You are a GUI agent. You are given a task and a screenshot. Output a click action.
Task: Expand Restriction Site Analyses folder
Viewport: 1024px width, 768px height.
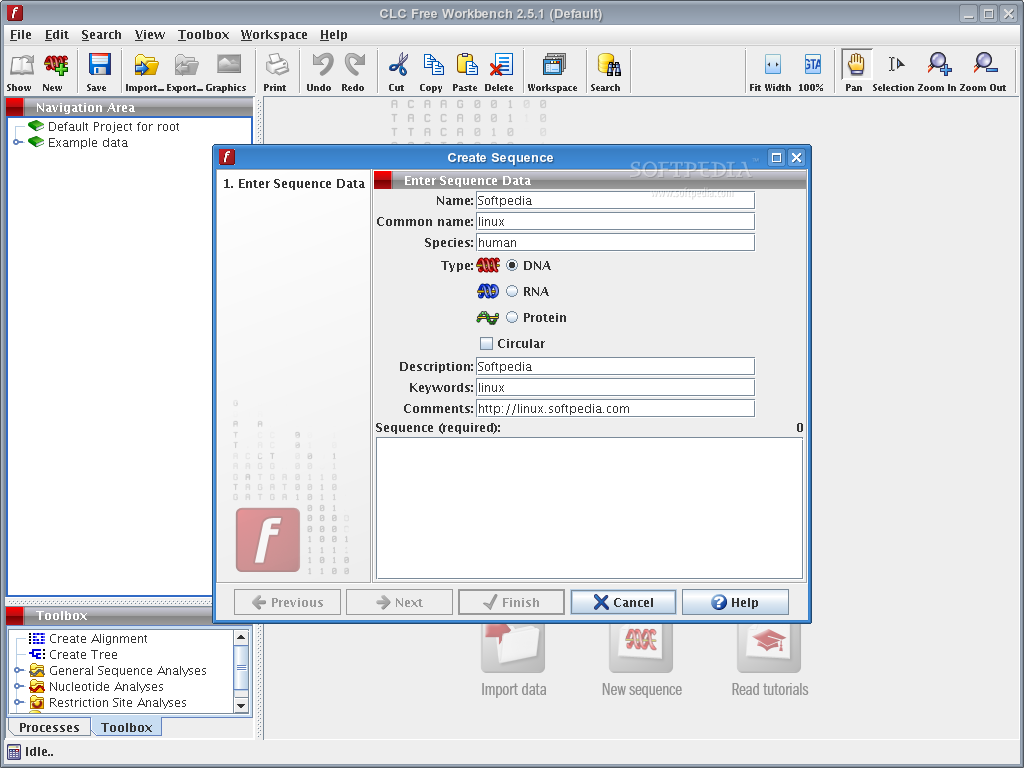19,703
